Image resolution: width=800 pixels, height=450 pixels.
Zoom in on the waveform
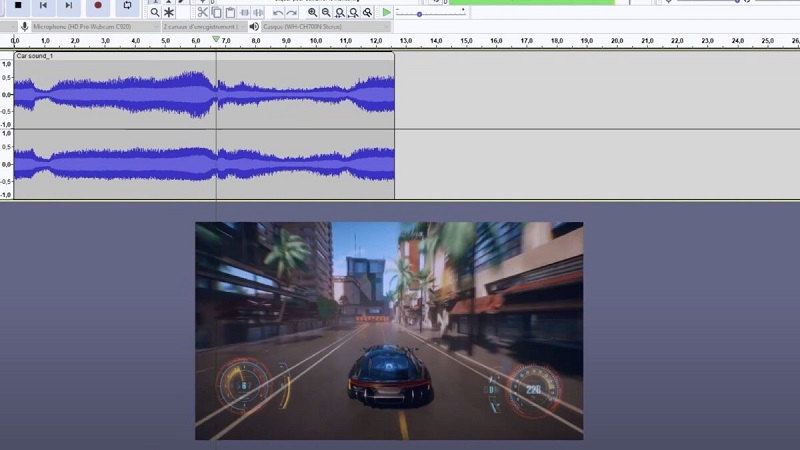(x=312, y=12)
